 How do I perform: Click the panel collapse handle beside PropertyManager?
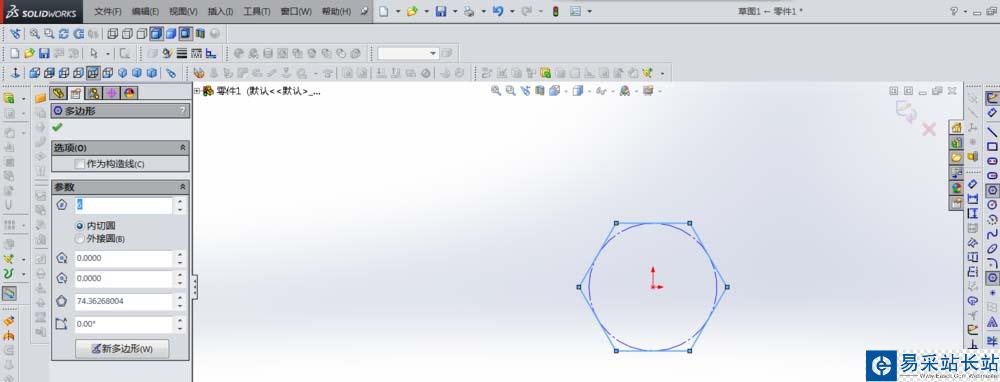195,287
